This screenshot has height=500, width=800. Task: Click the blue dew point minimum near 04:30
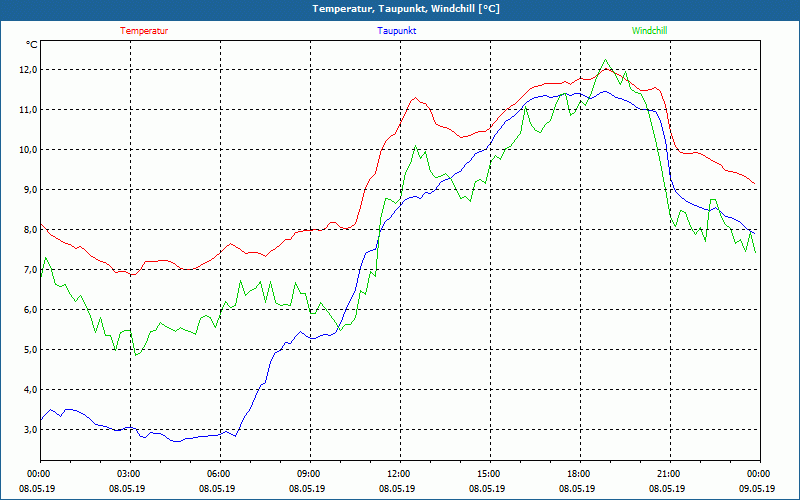[177, 441]
